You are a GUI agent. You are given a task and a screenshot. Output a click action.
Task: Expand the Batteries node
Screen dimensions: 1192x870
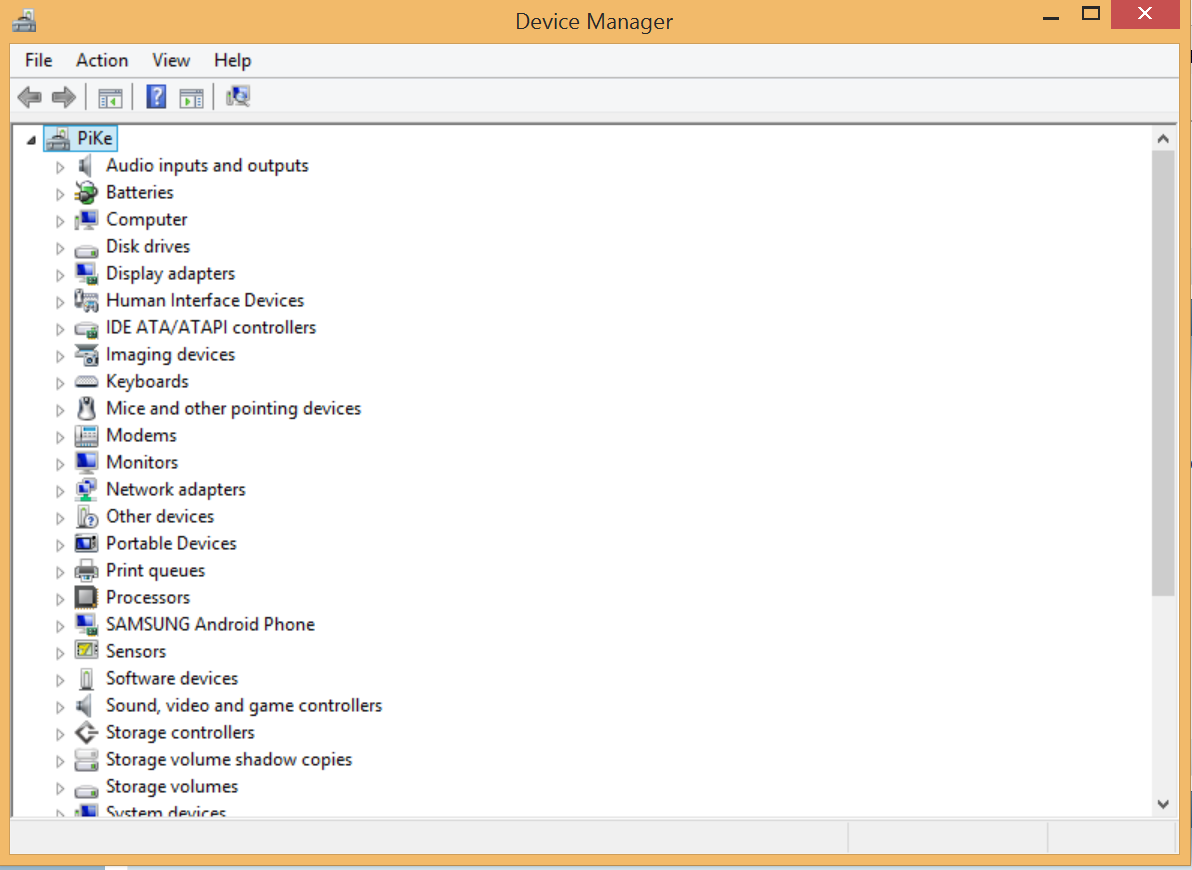tap(60, 194)
